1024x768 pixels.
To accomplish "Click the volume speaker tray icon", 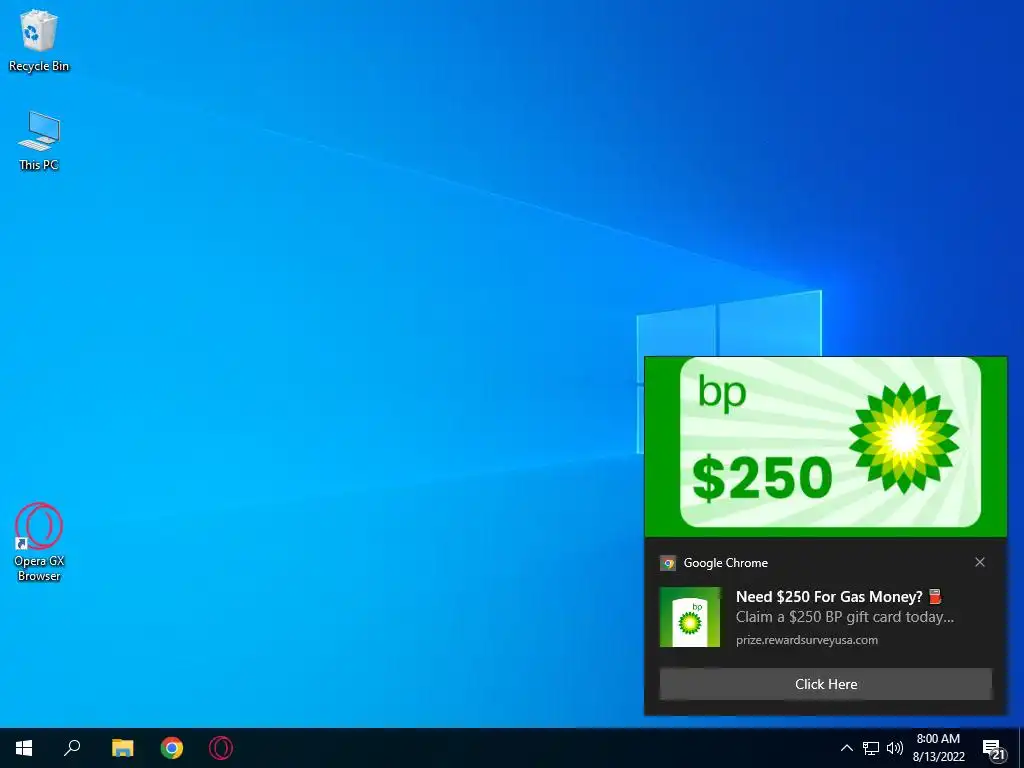I will click(895, 748).
